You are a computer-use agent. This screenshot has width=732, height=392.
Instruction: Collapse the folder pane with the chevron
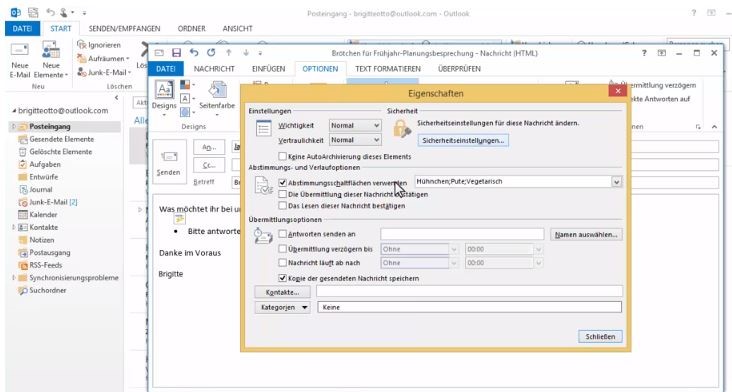tap(117, 98)
